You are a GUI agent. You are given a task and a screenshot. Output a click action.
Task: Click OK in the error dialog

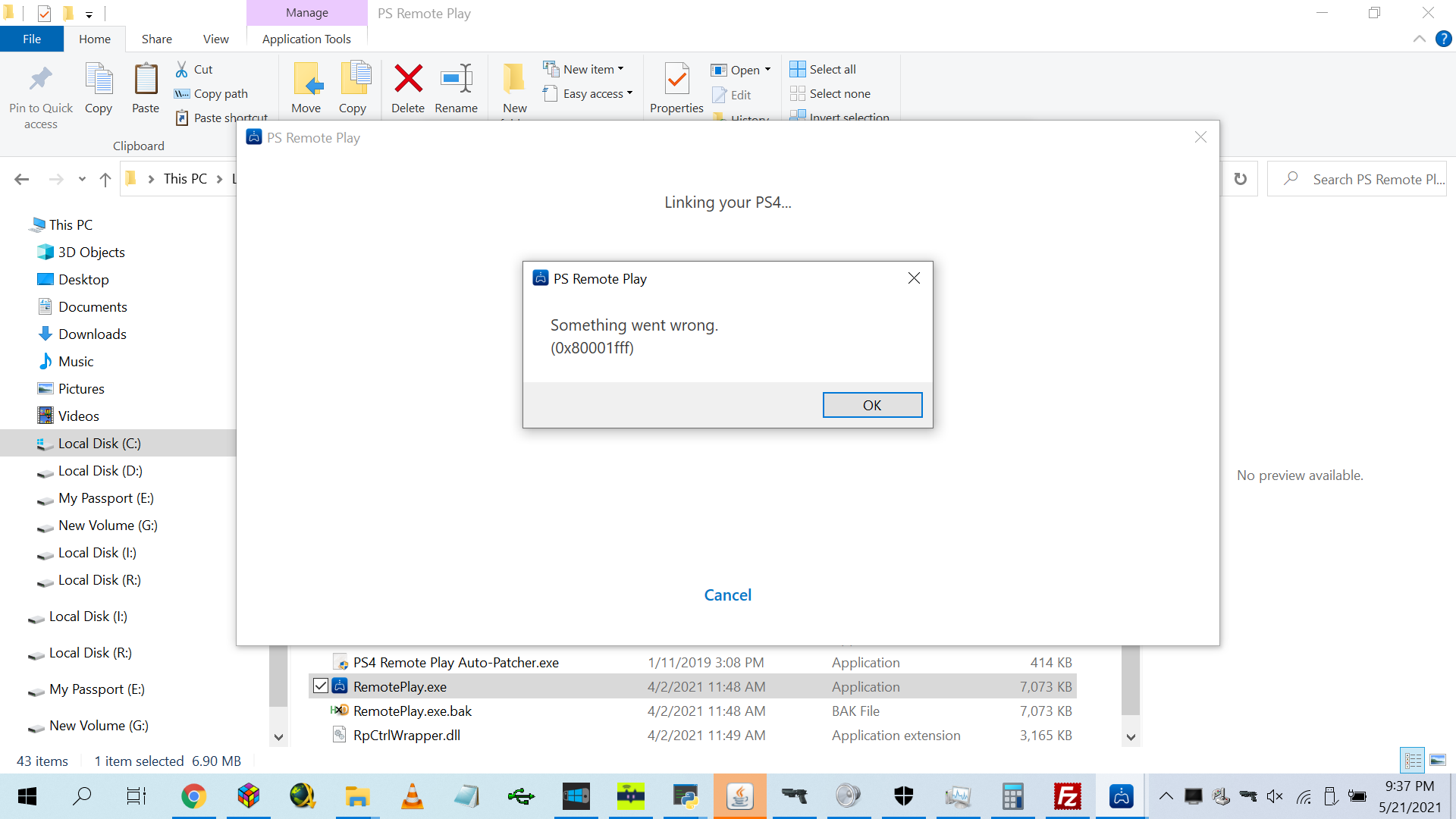[872, 405]
